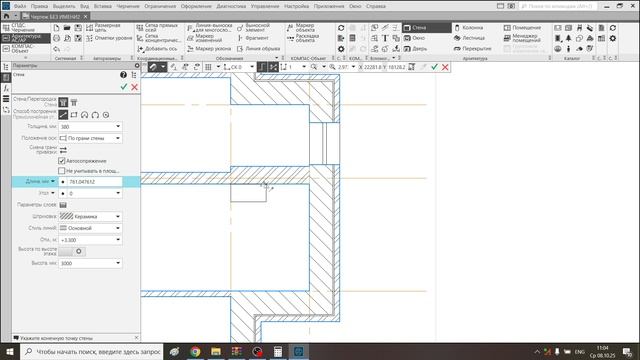
Task: Open Параметры слоев layers button
Action: (63, 205)
